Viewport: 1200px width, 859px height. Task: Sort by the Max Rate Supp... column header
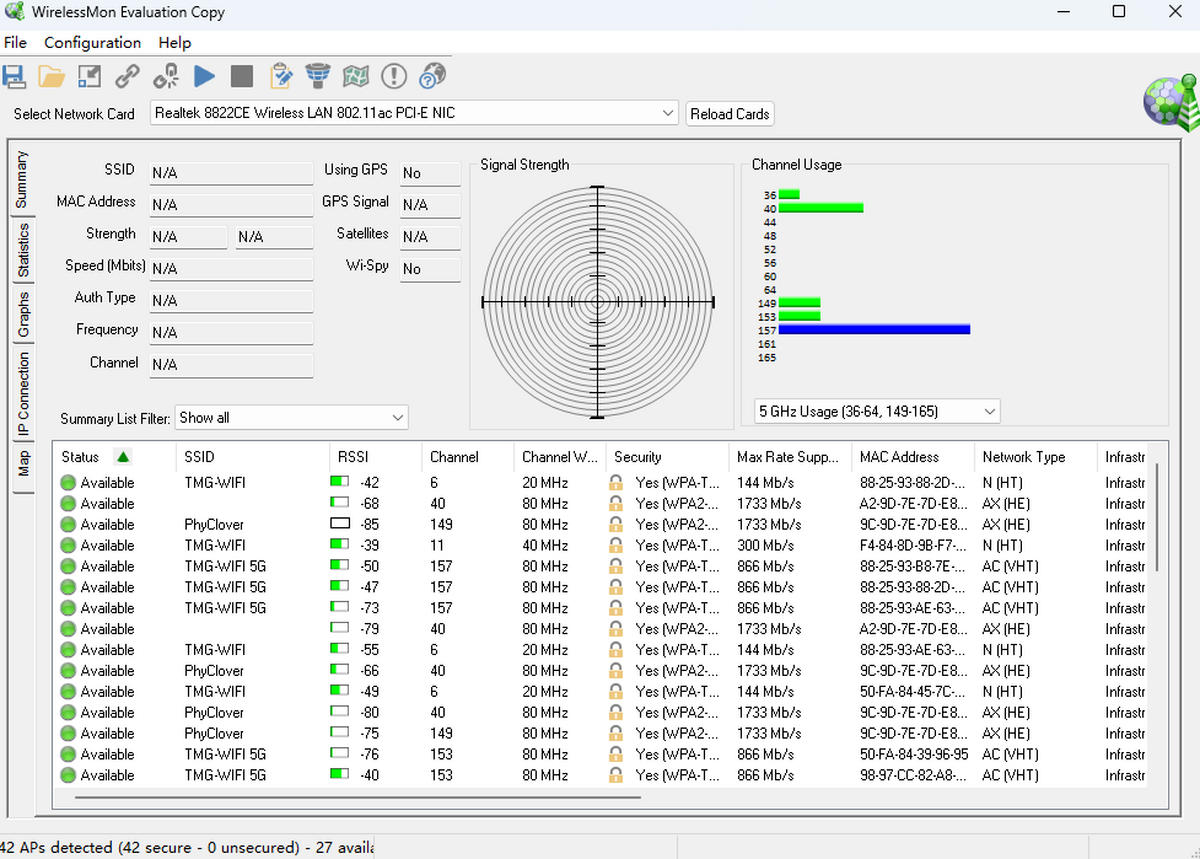790,457
